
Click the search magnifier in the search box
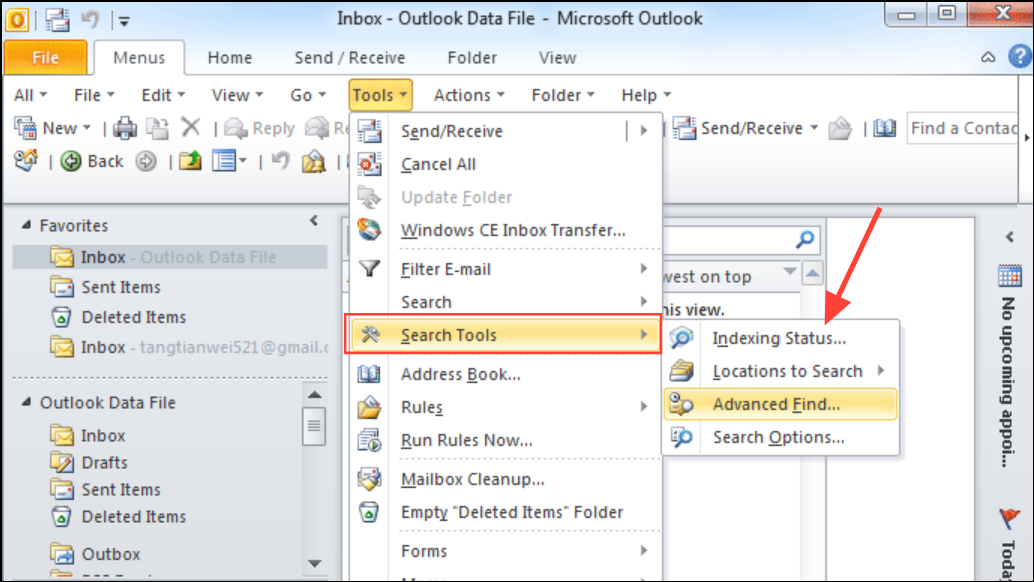click(x=805, y=240)
